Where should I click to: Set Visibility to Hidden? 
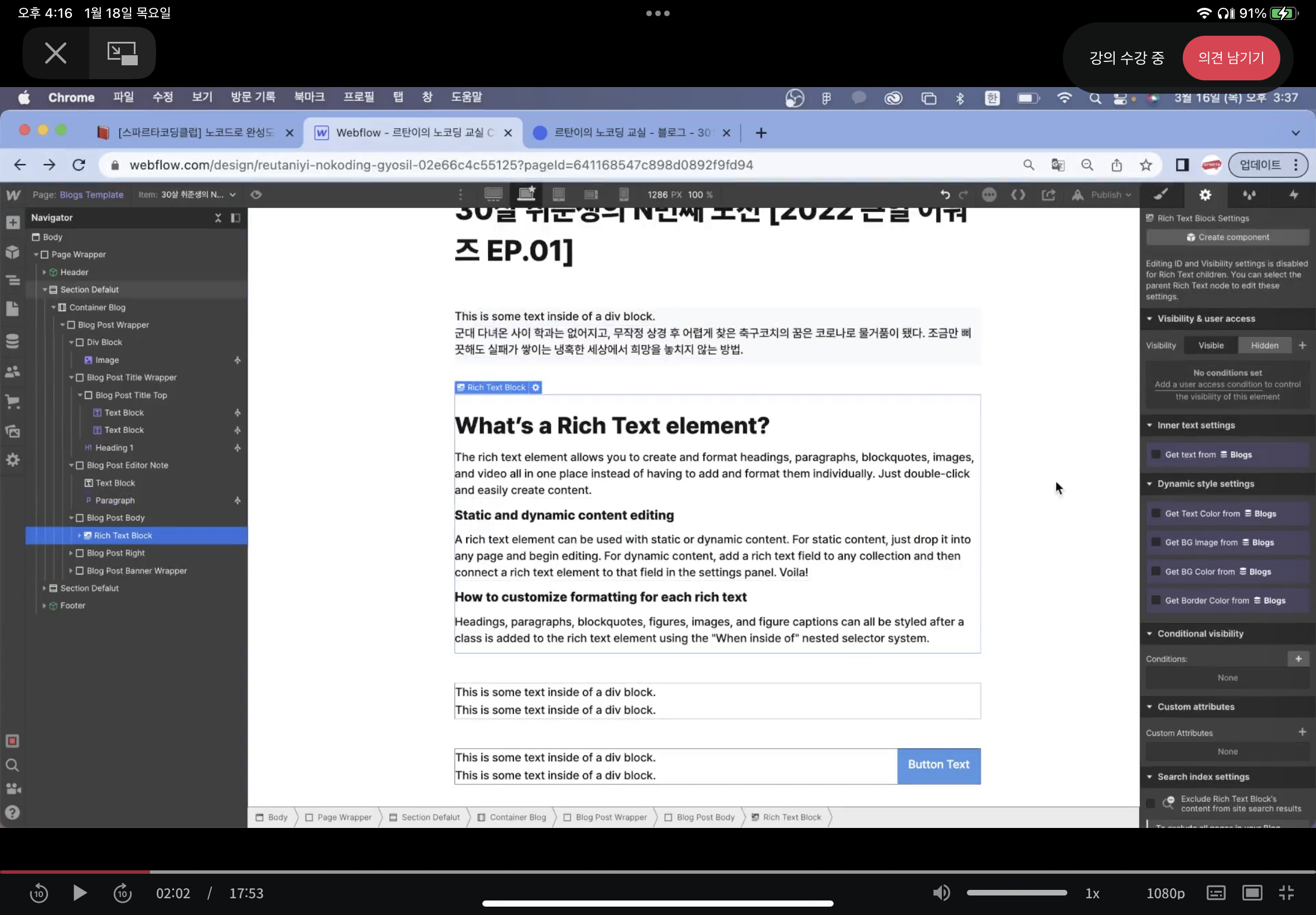click(1265, 345)
